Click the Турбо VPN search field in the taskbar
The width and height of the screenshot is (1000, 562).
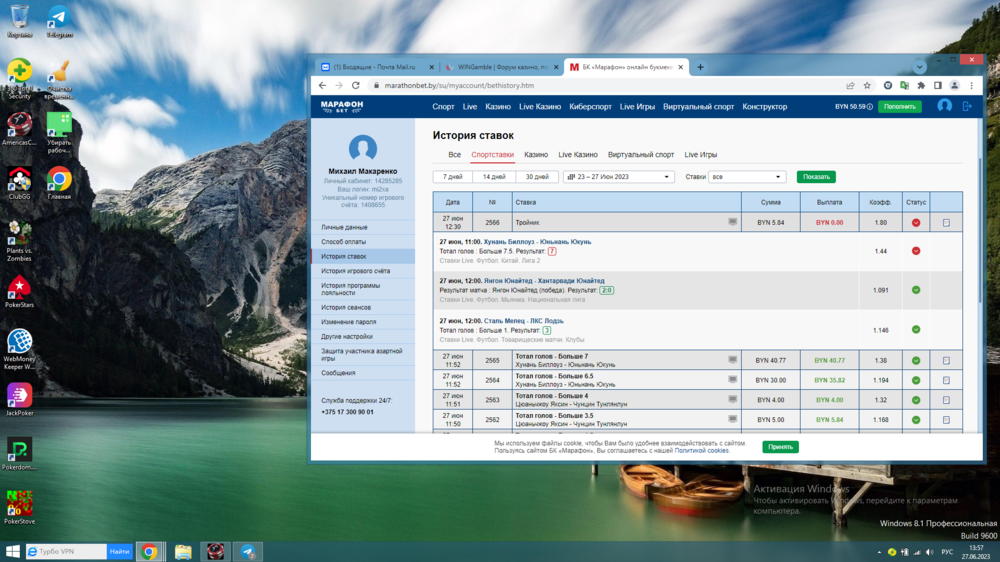coord(65,552)
